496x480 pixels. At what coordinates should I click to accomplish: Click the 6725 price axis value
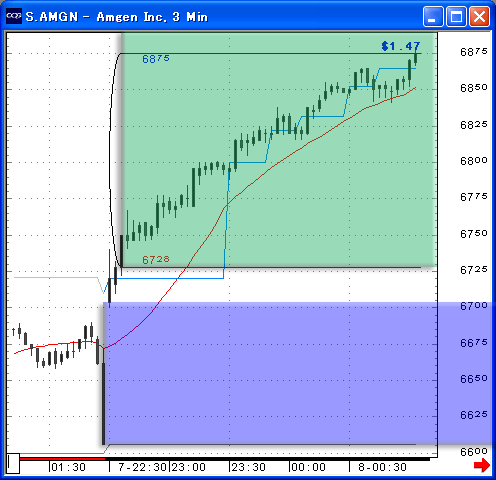tap(474, 270)
